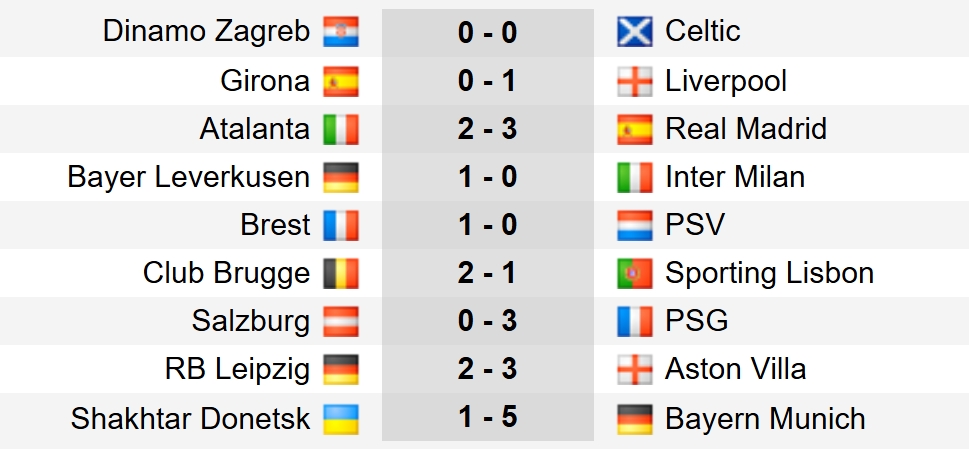Click the English flag next to Liverpool

(x=636, y=82)
